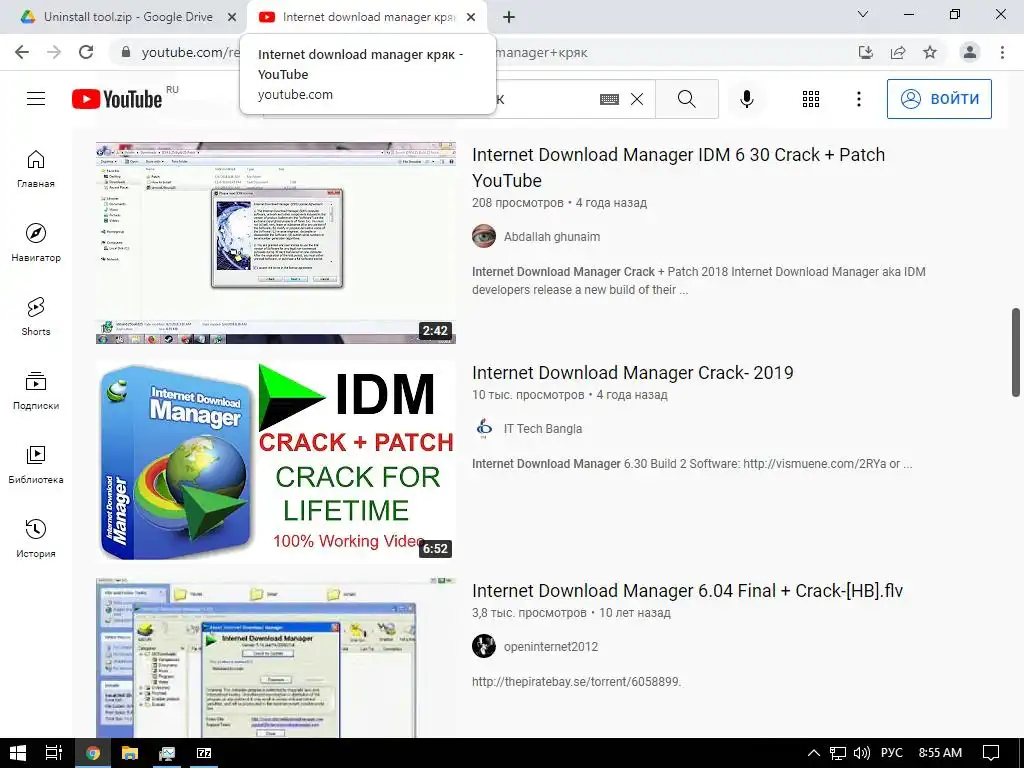Show hidden system tray icons

[814, 753]
